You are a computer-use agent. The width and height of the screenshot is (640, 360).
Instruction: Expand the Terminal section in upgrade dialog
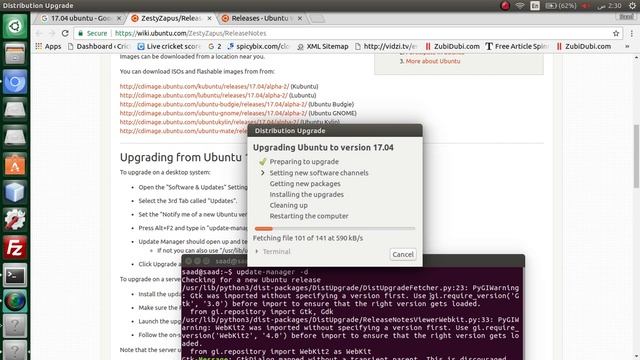pos(273,251)
